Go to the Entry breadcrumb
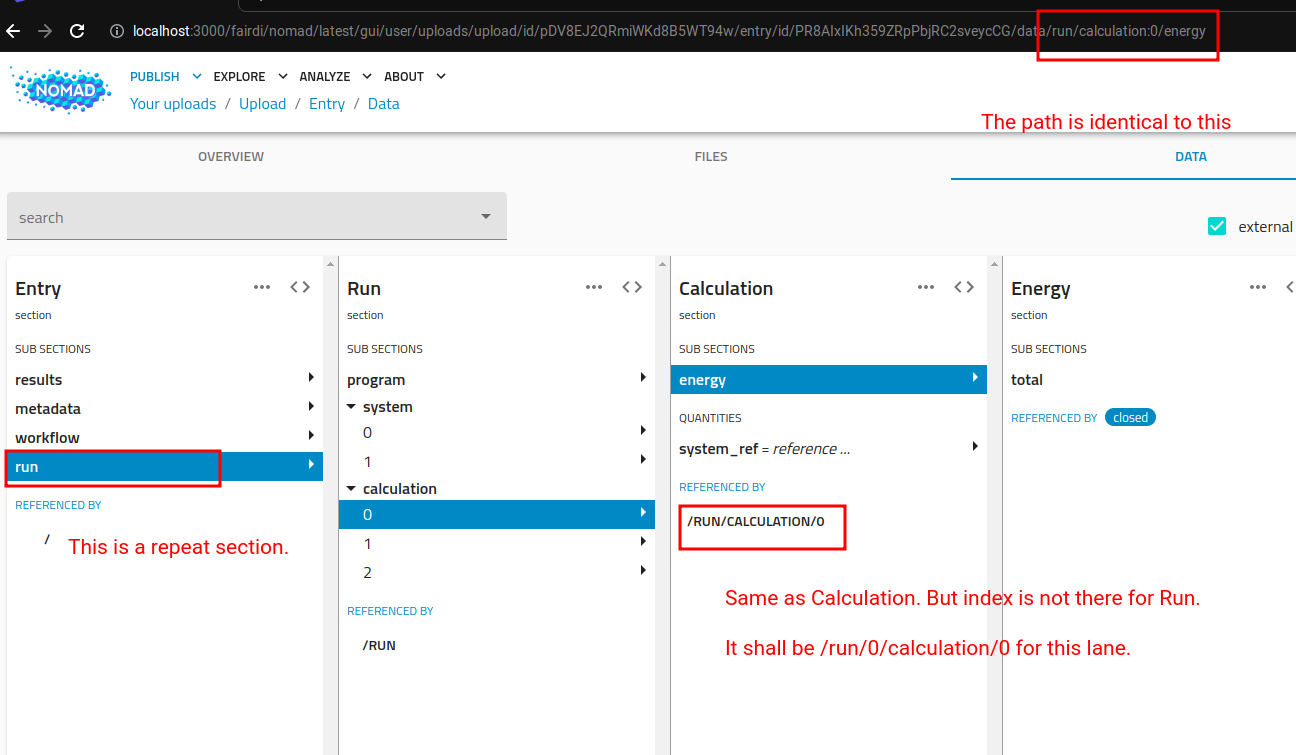 (x=327, y=104)
